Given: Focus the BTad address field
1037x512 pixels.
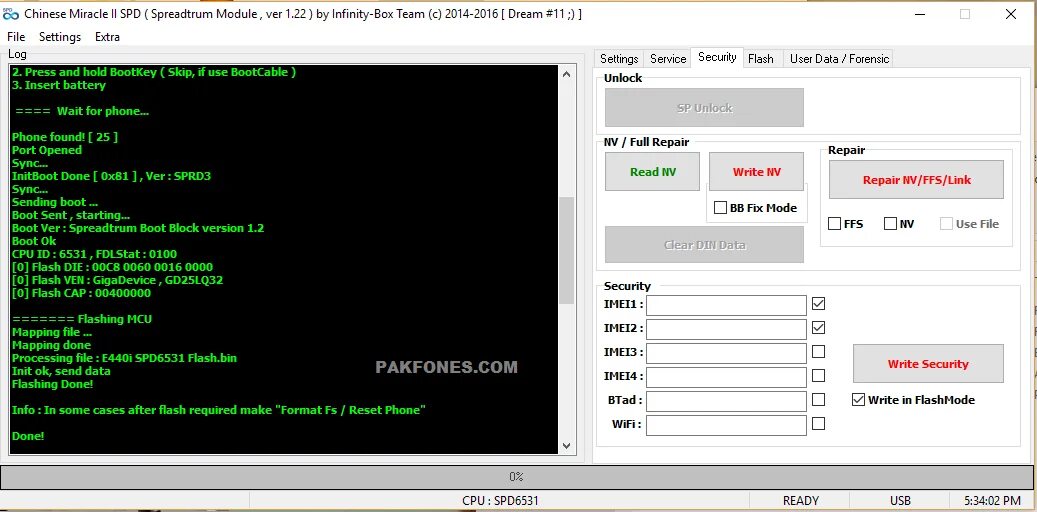Looking at the screenshot, I should 726,401.
